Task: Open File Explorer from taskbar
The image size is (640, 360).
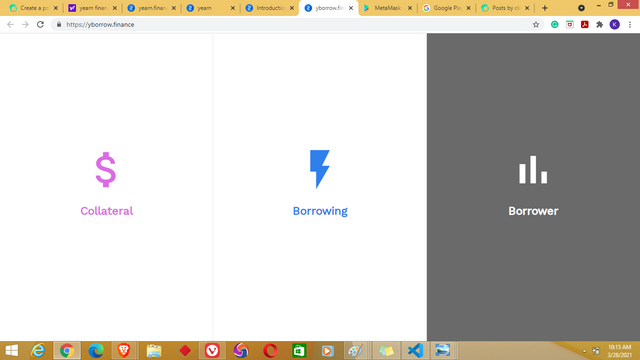Action: (x=154, y=351)
